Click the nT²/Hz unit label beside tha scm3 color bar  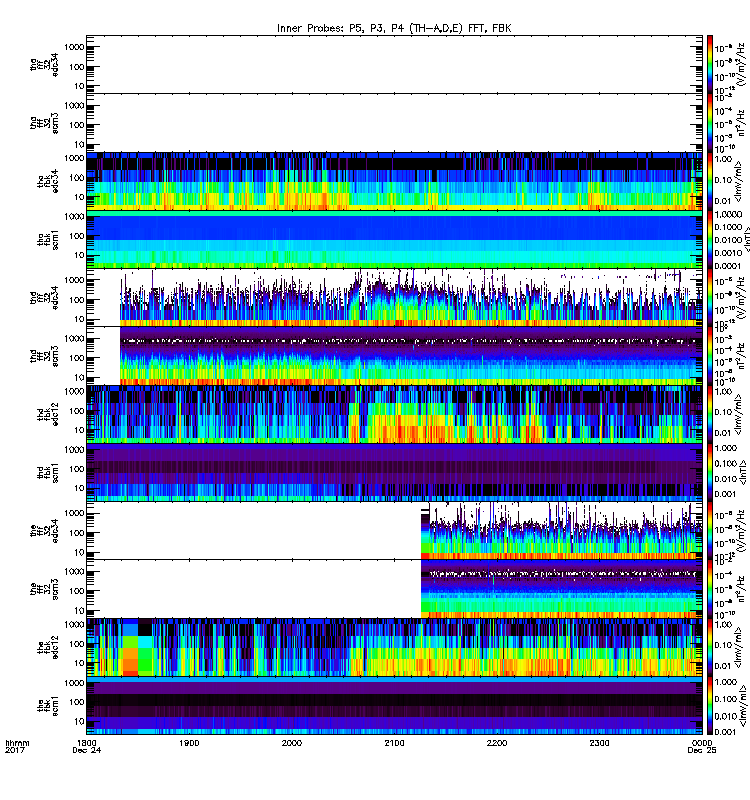click(x=741, y=123)
